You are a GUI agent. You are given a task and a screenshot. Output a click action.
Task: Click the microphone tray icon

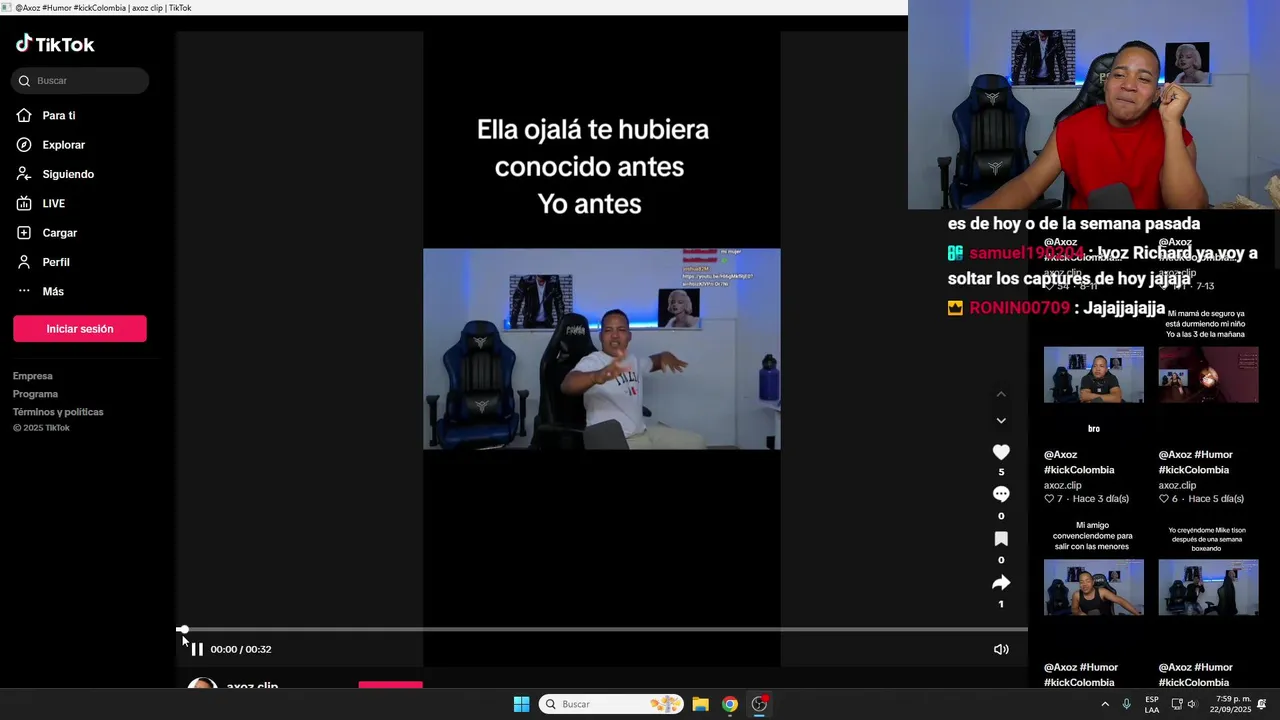(1127, 704)
